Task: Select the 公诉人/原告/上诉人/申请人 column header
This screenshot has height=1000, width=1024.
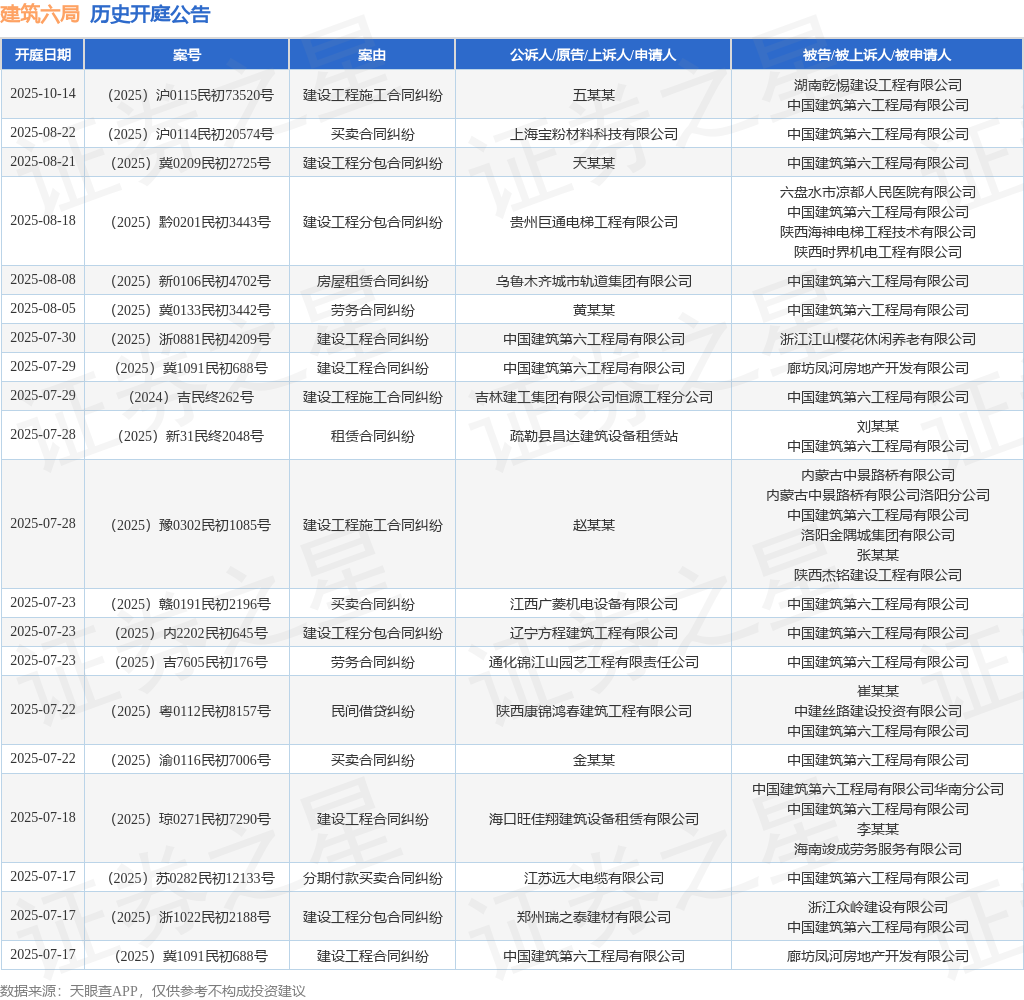Action: point(593,55)
